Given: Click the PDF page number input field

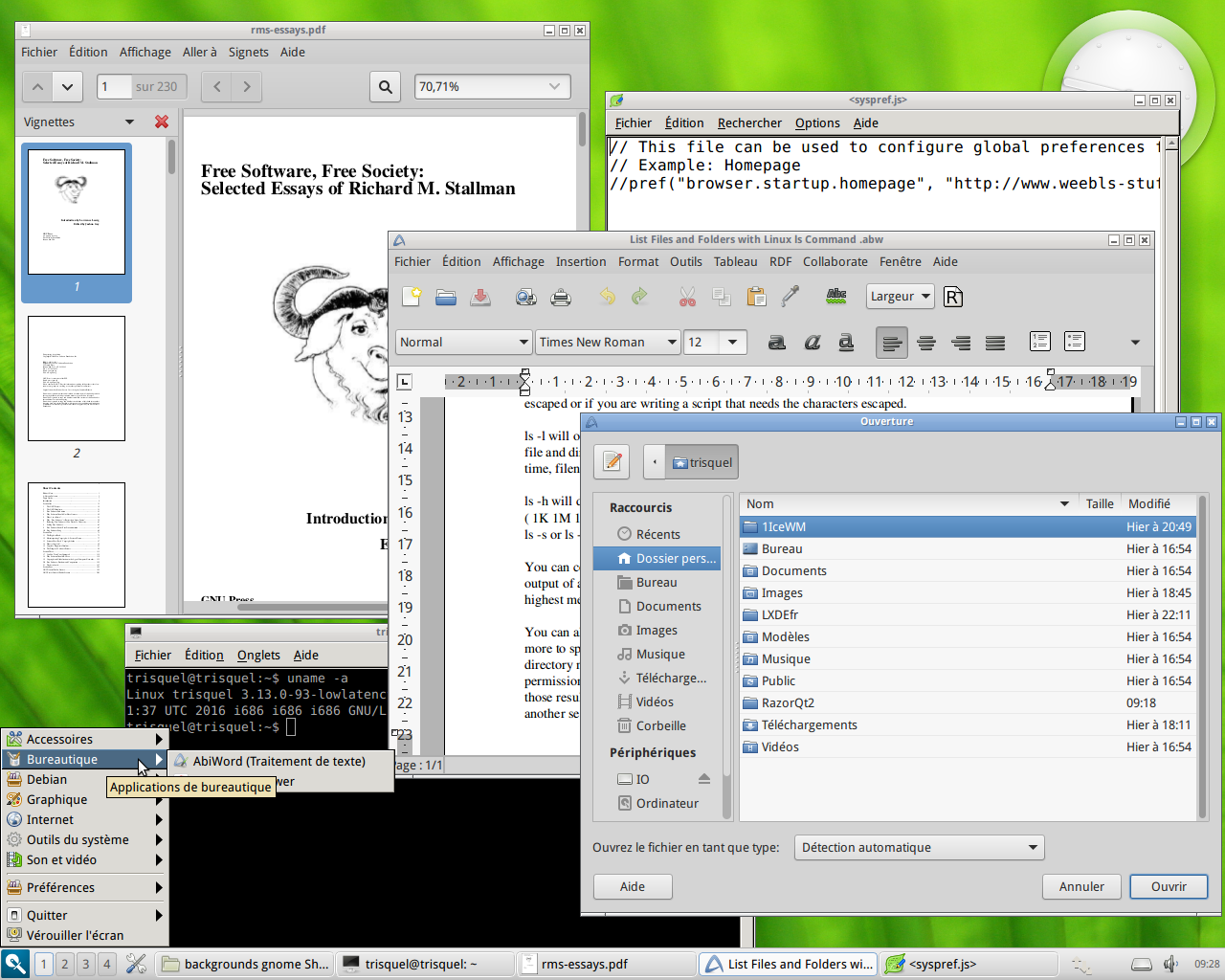Looking at the screenshot, I should (x=114, y=86).
